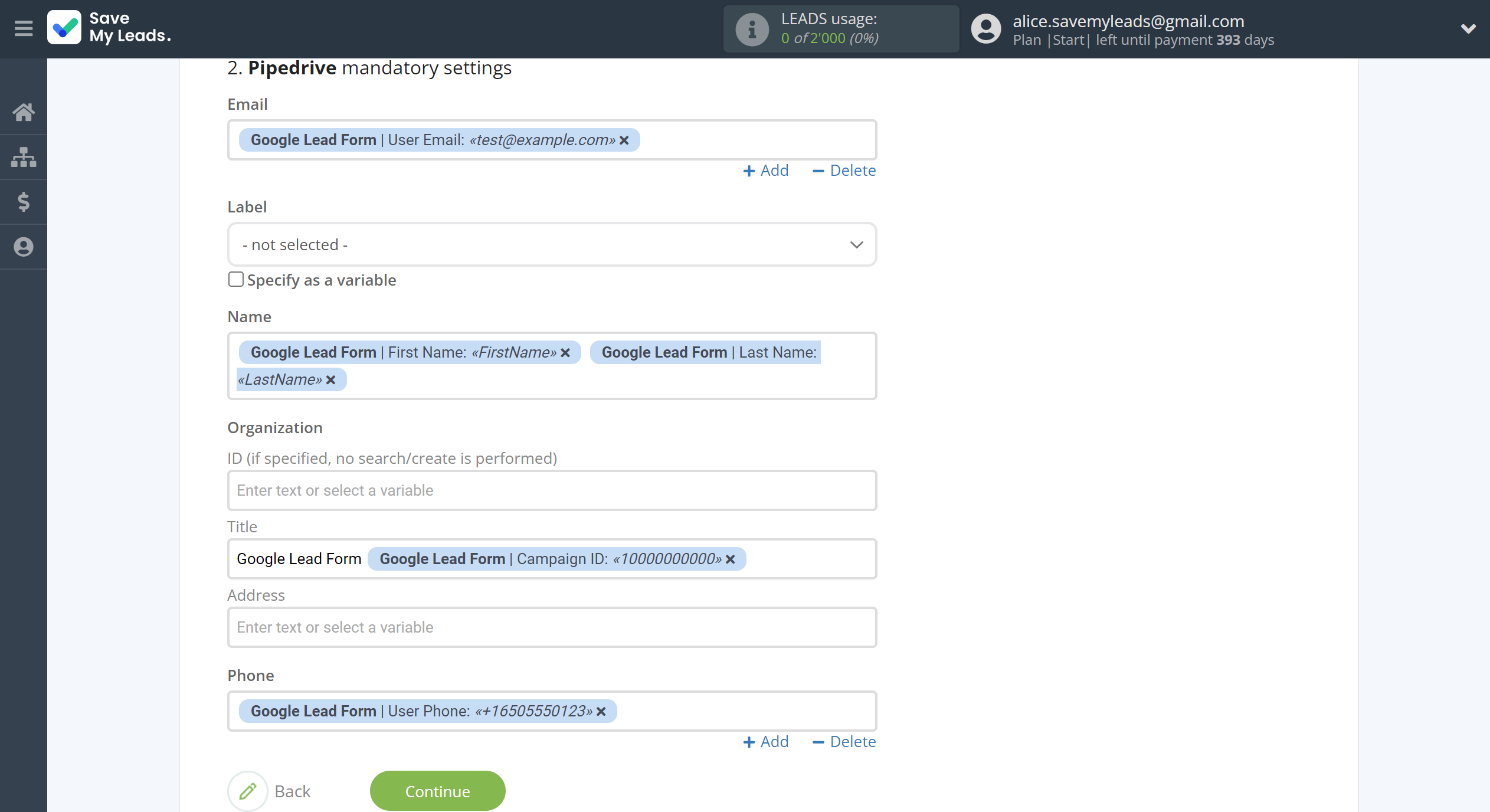This screenshot has height=812, width=1490.
Task: Open the Label dropdown
Action: [x=552, y=244]
